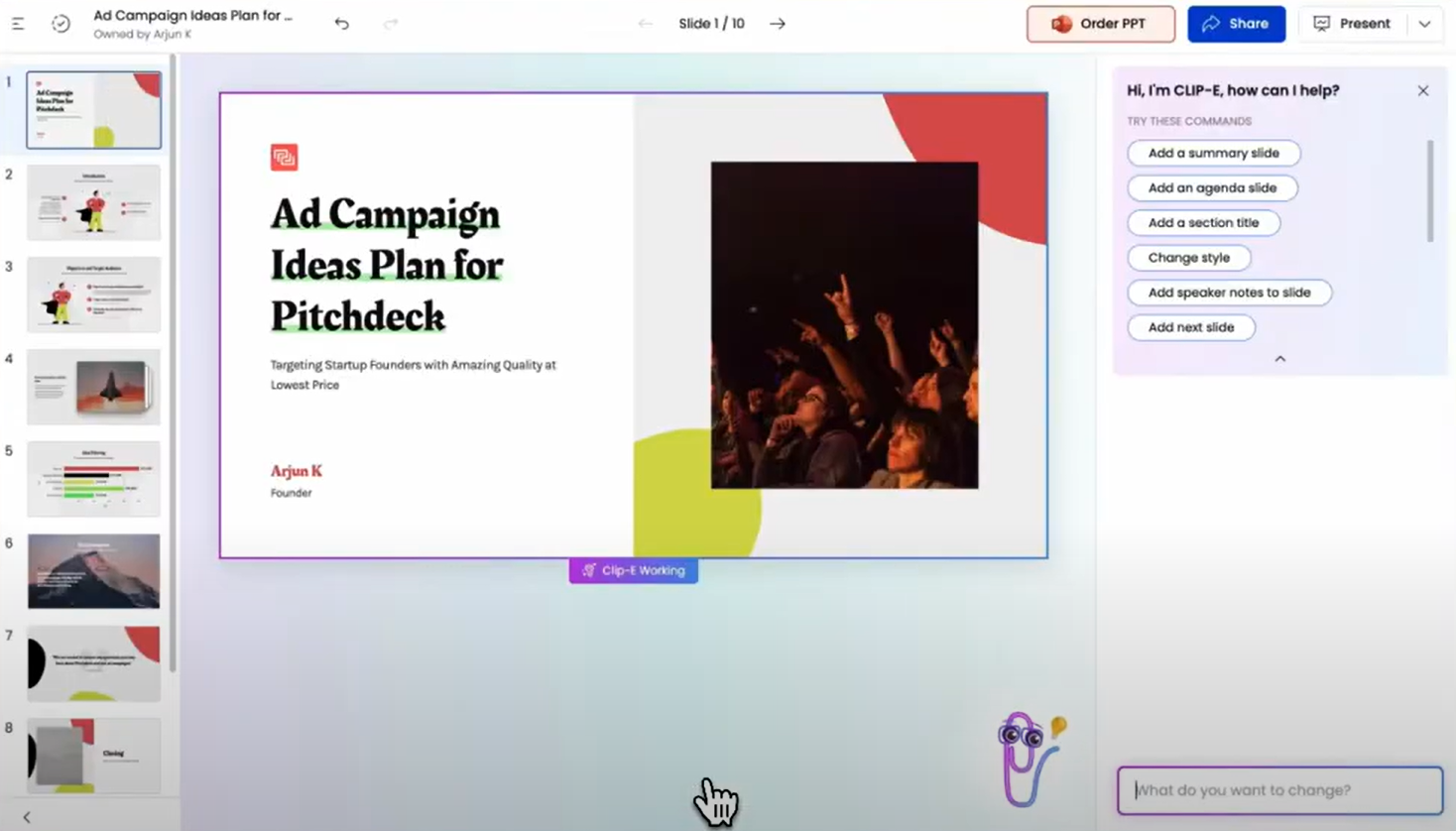
Task: Redo the last undone action
Action: pos(391,24)
